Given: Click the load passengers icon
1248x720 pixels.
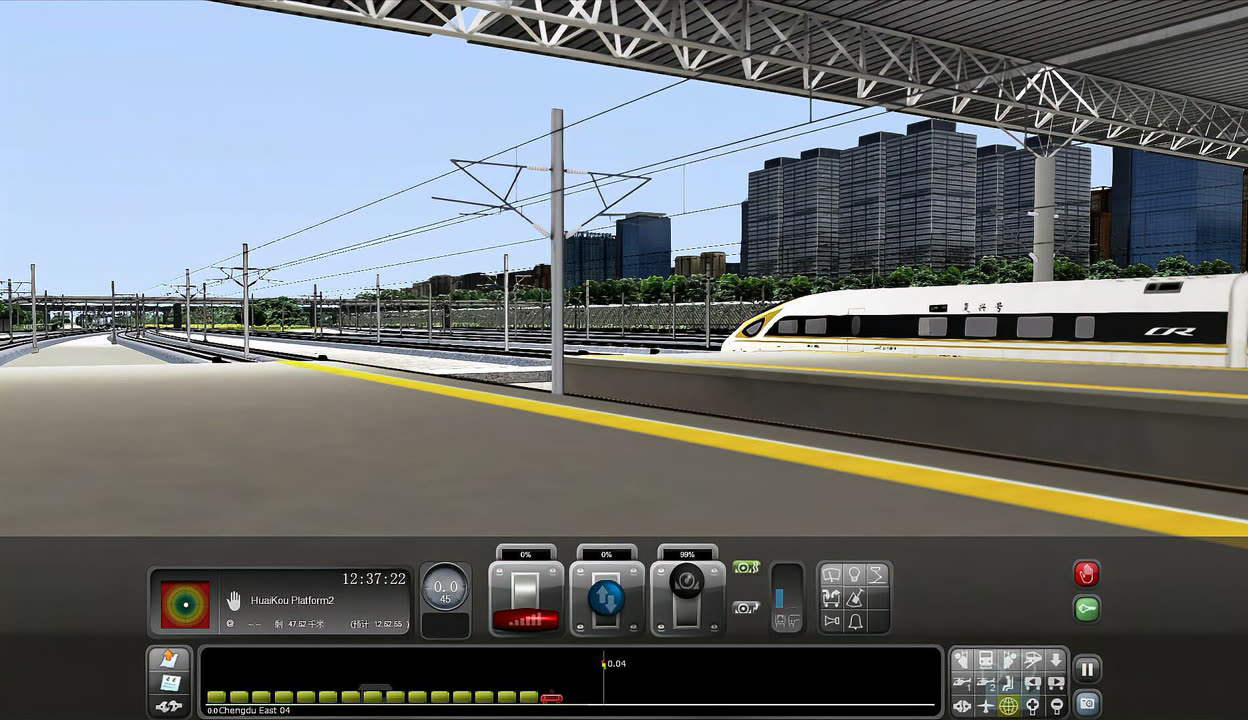Looking at the screenshot, I should [831, 598].
